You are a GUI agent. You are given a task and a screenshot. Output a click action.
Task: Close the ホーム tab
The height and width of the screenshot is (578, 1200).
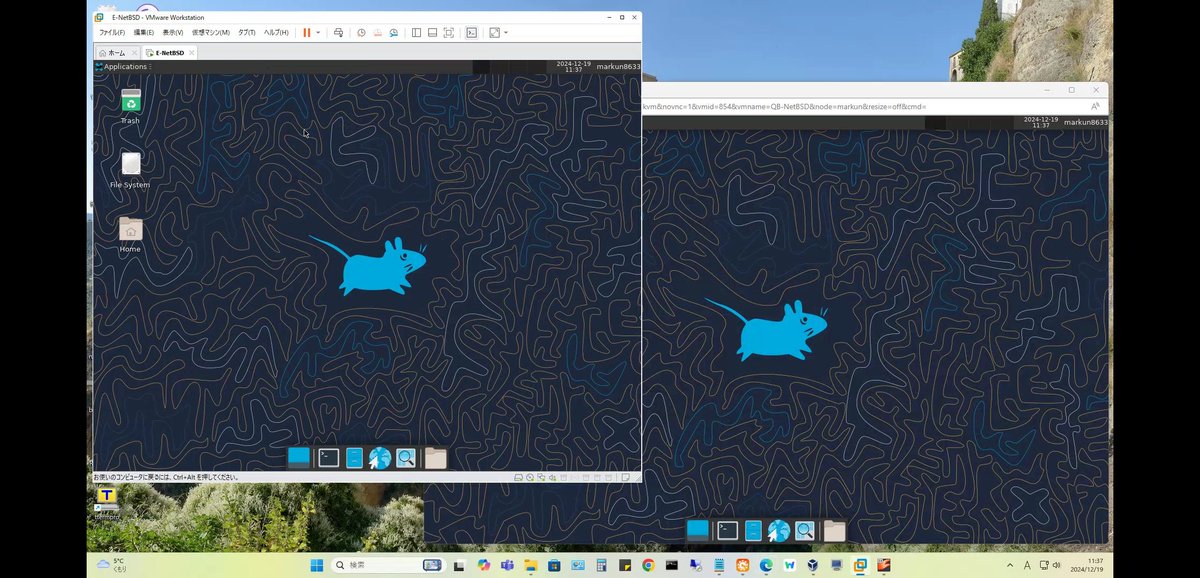coord(134,52)
